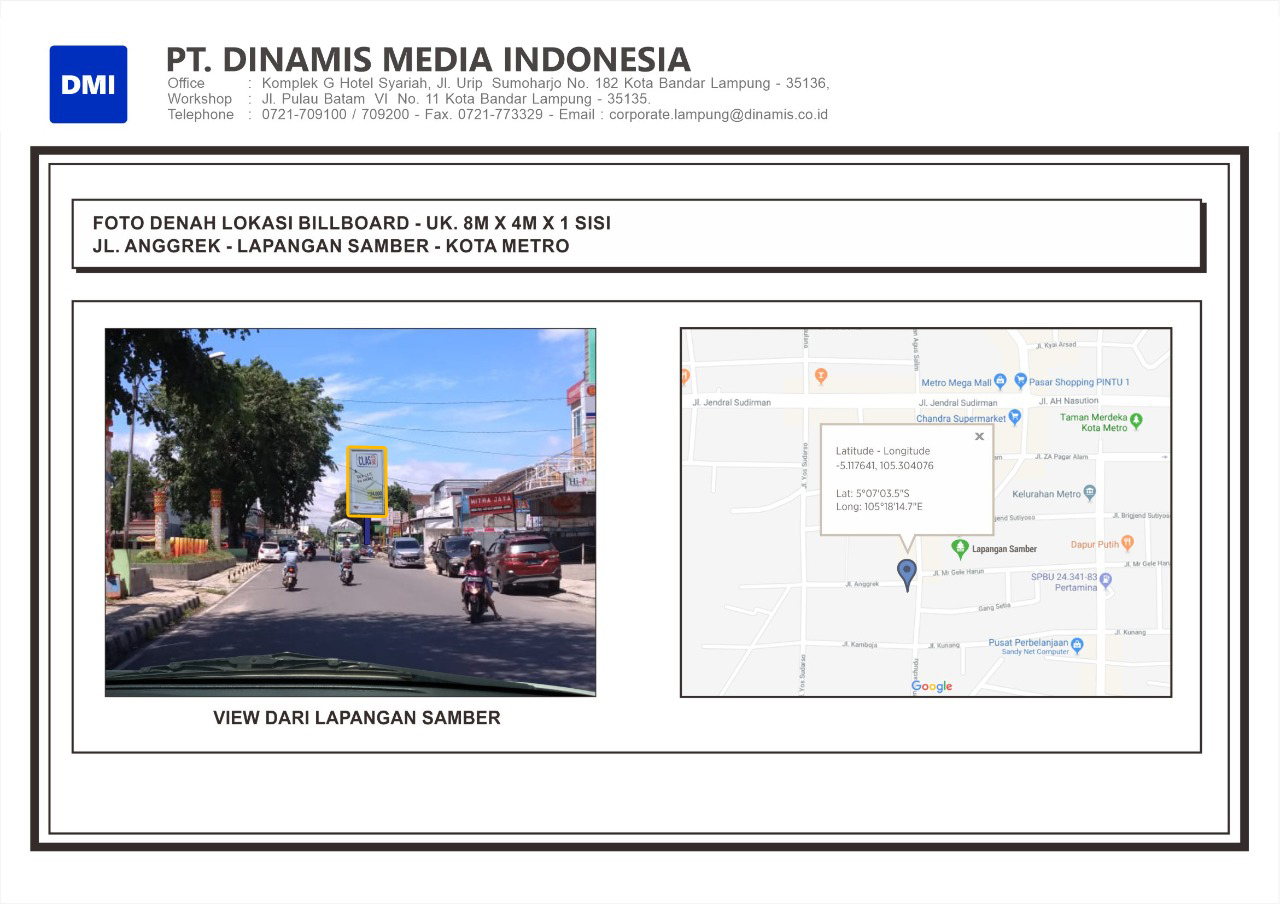The height and width of the screenshot is (904, 1280).
Task: Click the Taman Merdeka Kota Metro park icon
Action: [1136, 422]
